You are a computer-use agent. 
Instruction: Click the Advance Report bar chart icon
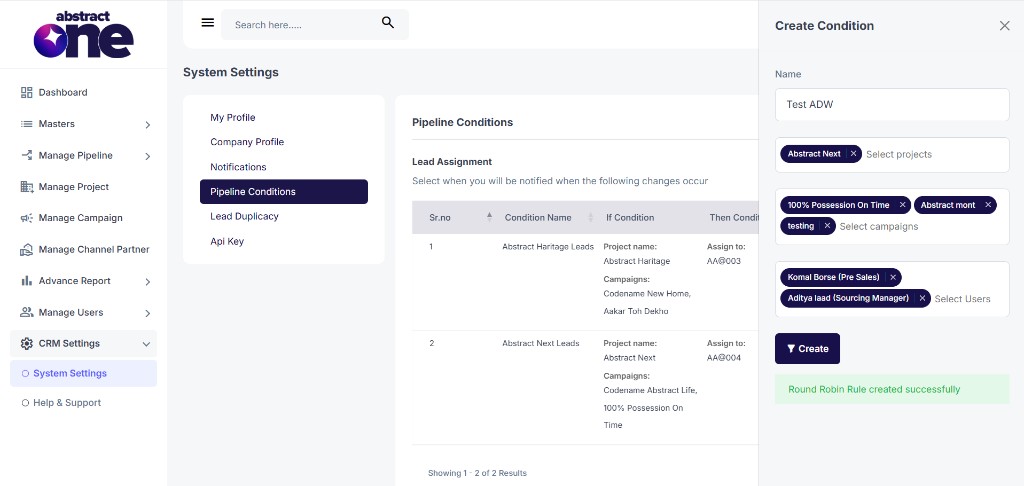27,281
